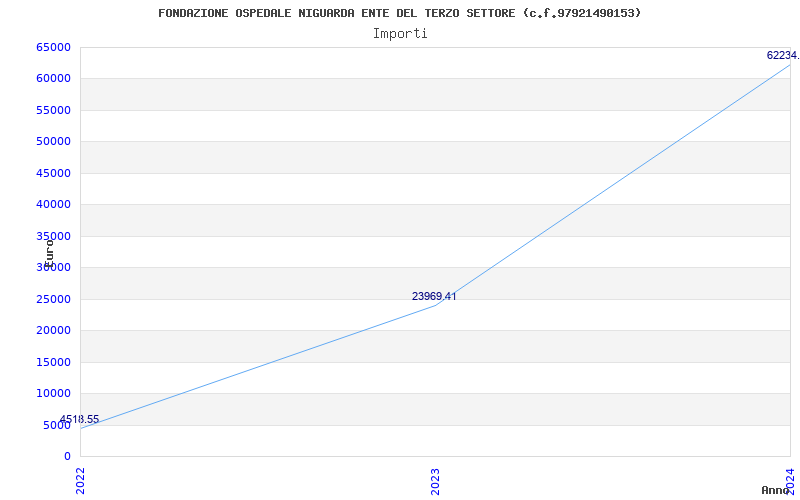Screen dimensions: 800x500
Task: Click the Importi subtitle
Action: [400, 34]
